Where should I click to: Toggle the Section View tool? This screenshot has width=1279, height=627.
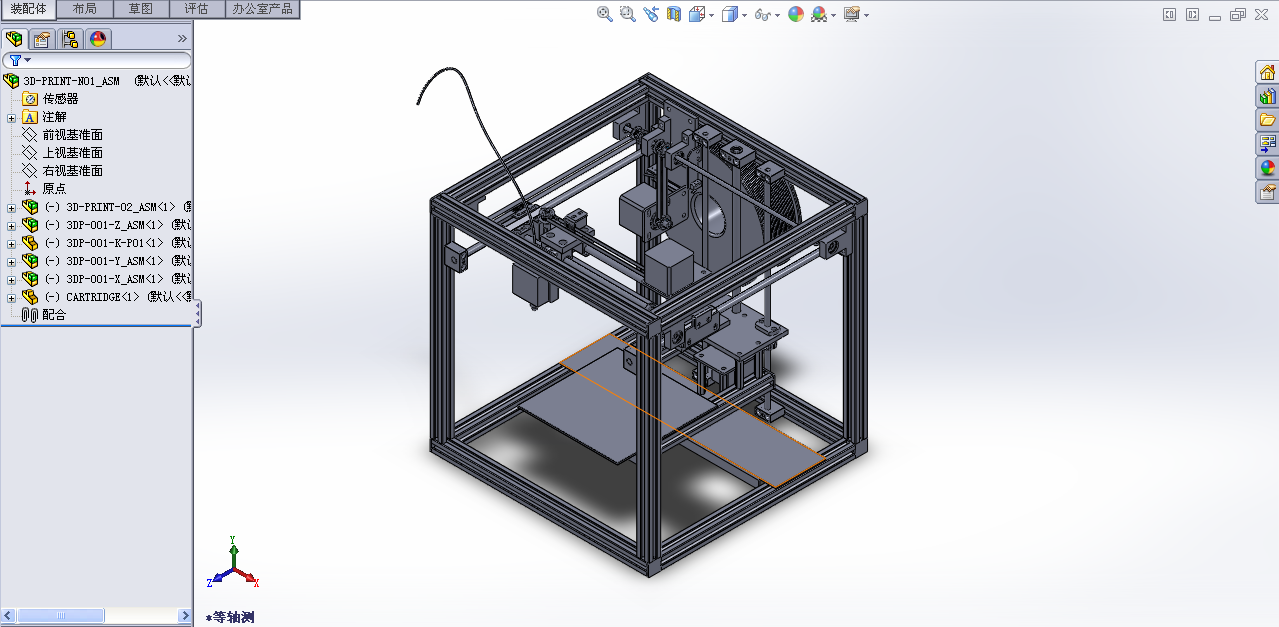673,14
